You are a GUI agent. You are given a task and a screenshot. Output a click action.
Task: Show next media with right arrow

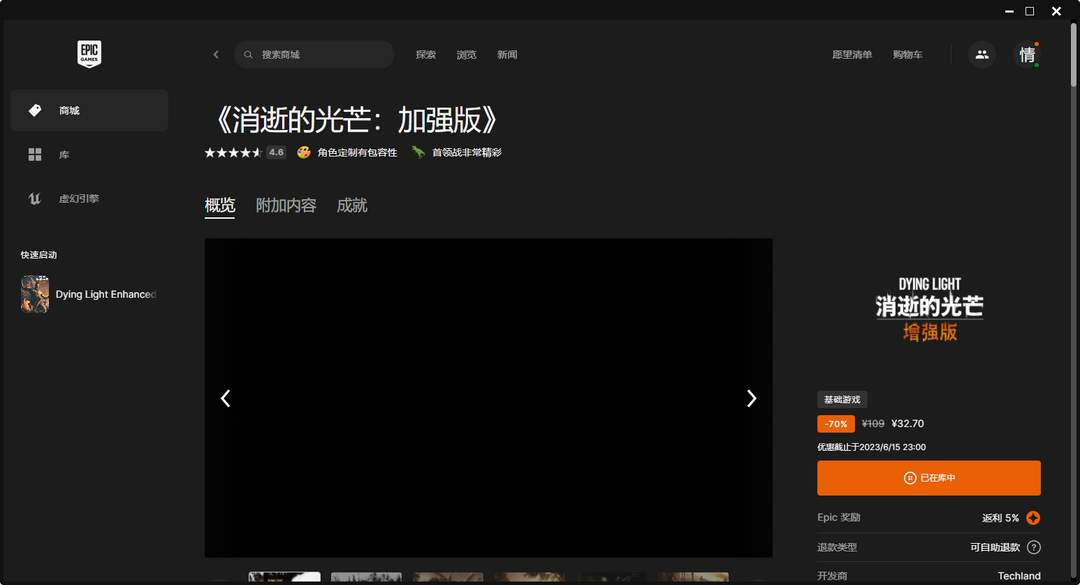[x=751, y=398]
